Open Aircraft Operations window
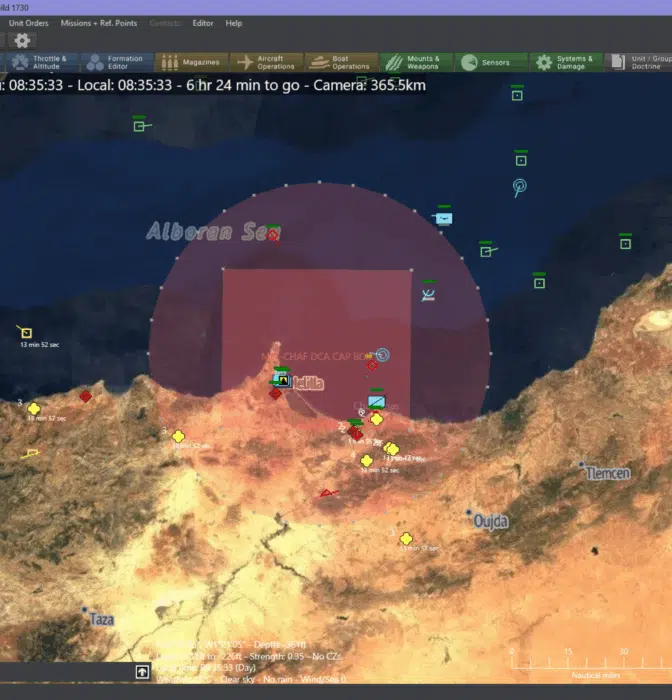The height and width of the screenshot is (700, 672). point(266,62)
